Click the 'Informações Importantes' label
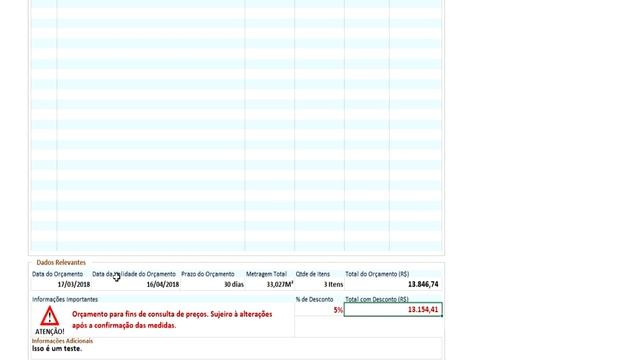Screen dimensions: 640x360 click(x=65, y=299)
